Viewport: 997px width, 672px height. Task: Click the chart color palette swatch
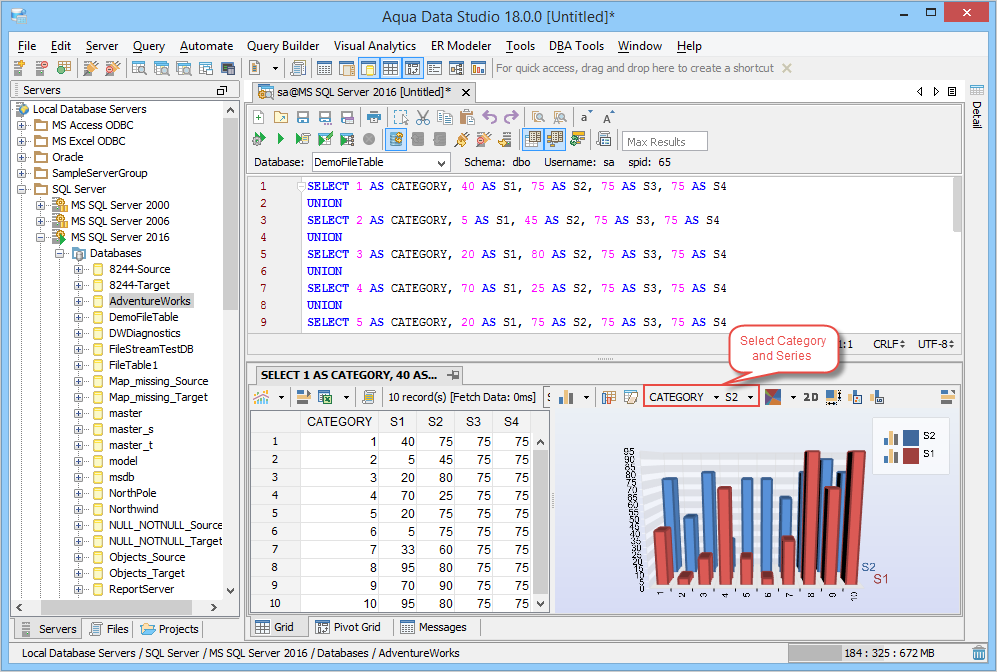click(x=773, y=397)
